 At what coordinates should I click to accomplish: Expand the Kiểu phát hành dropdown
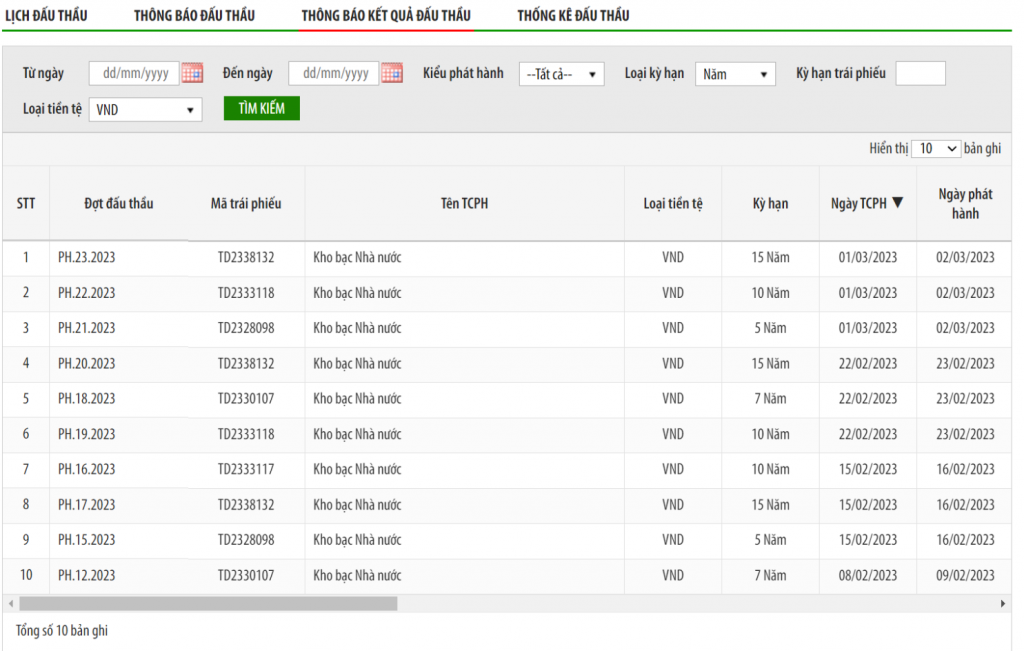click(561, 74)
